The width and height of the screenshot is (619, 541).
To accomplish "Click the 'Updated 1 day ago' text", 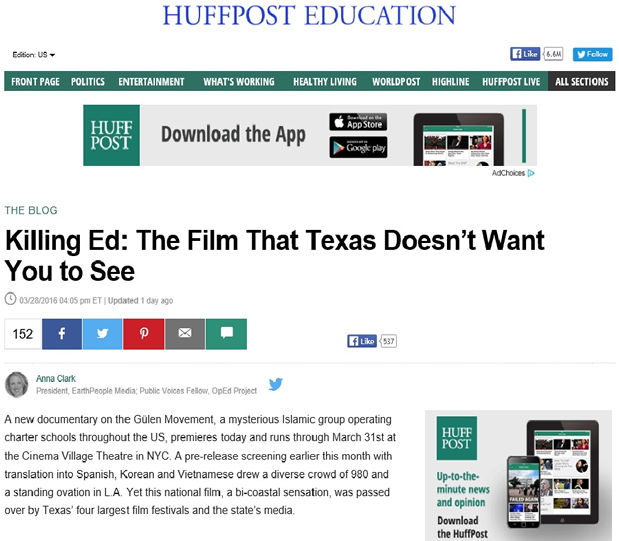I will [x=140, y=301].
